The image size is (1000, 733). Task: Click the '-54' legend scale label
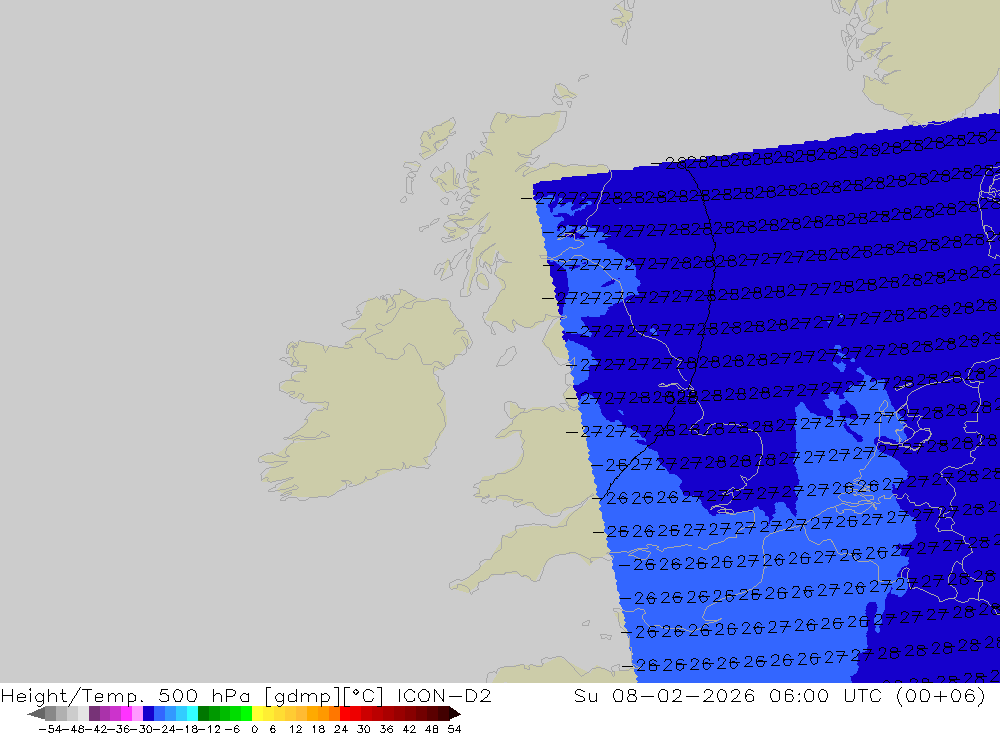click(x=50, y=729)
